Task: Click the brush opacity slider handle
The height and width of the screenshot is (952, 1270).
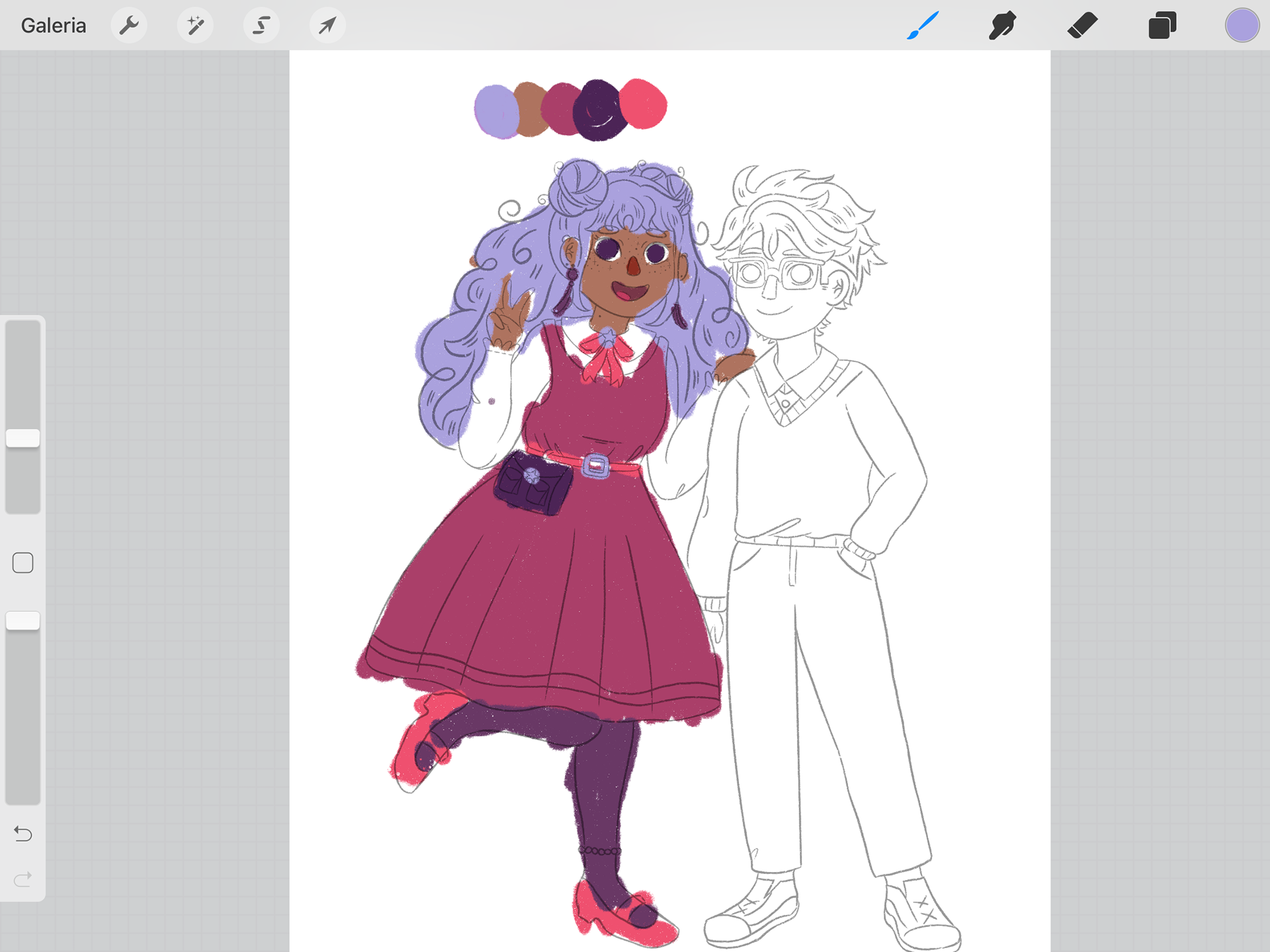Action: pyautogui.click(x=23, y=620)
